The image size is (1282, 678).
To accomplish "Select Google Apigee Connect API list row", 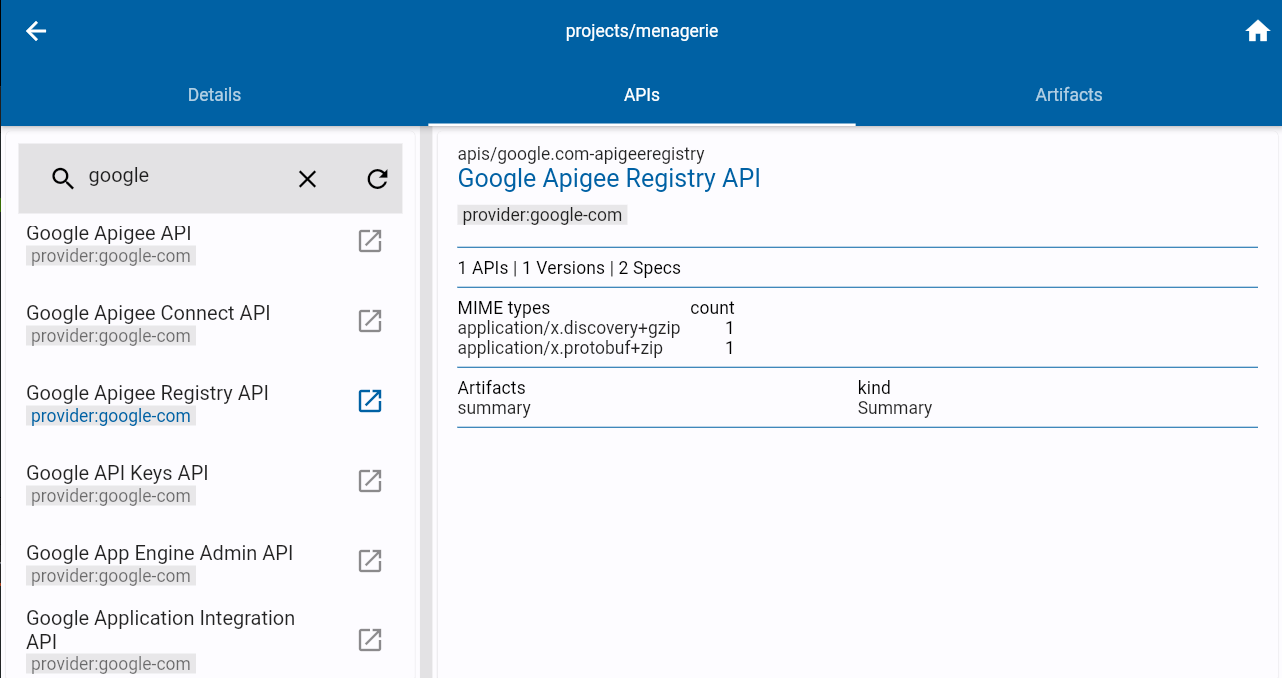I will [210, 324].
